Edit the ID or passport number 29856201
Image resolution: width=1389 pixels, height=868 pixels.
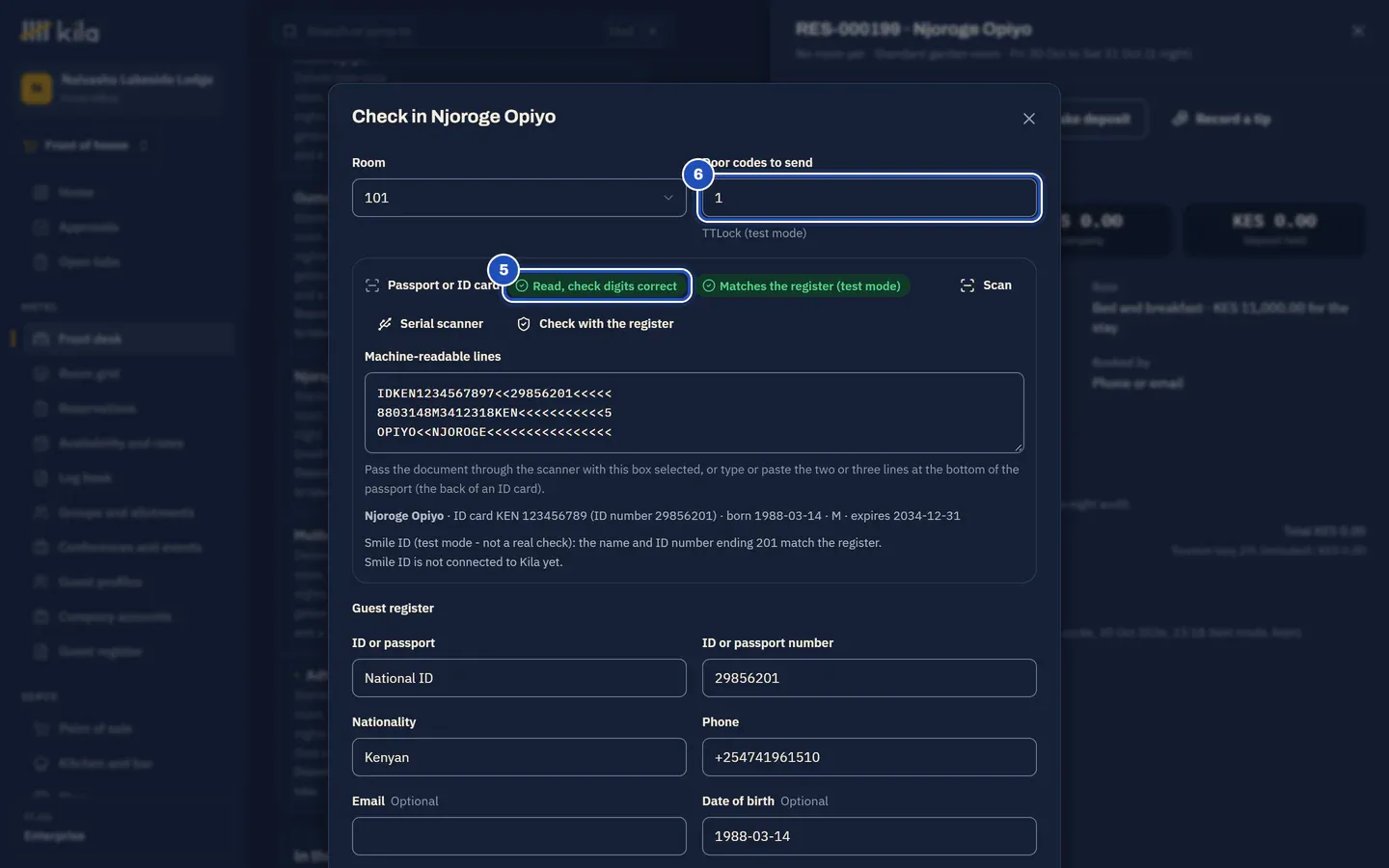869,678
